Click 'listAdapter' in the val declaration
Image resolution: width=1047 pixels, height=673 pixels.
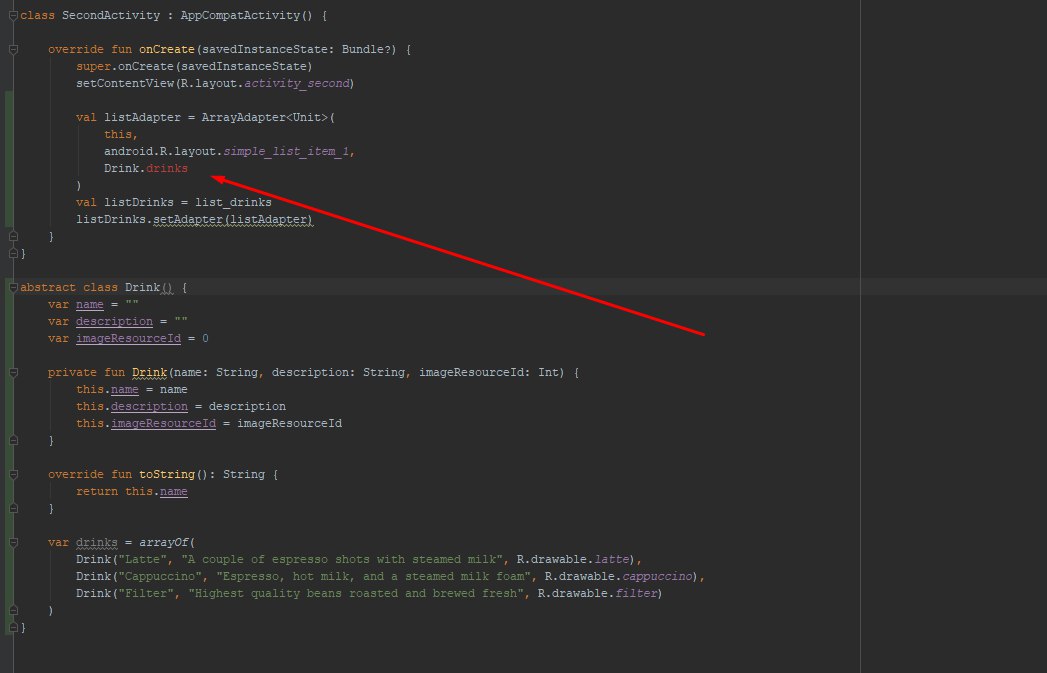pos(142,118)
